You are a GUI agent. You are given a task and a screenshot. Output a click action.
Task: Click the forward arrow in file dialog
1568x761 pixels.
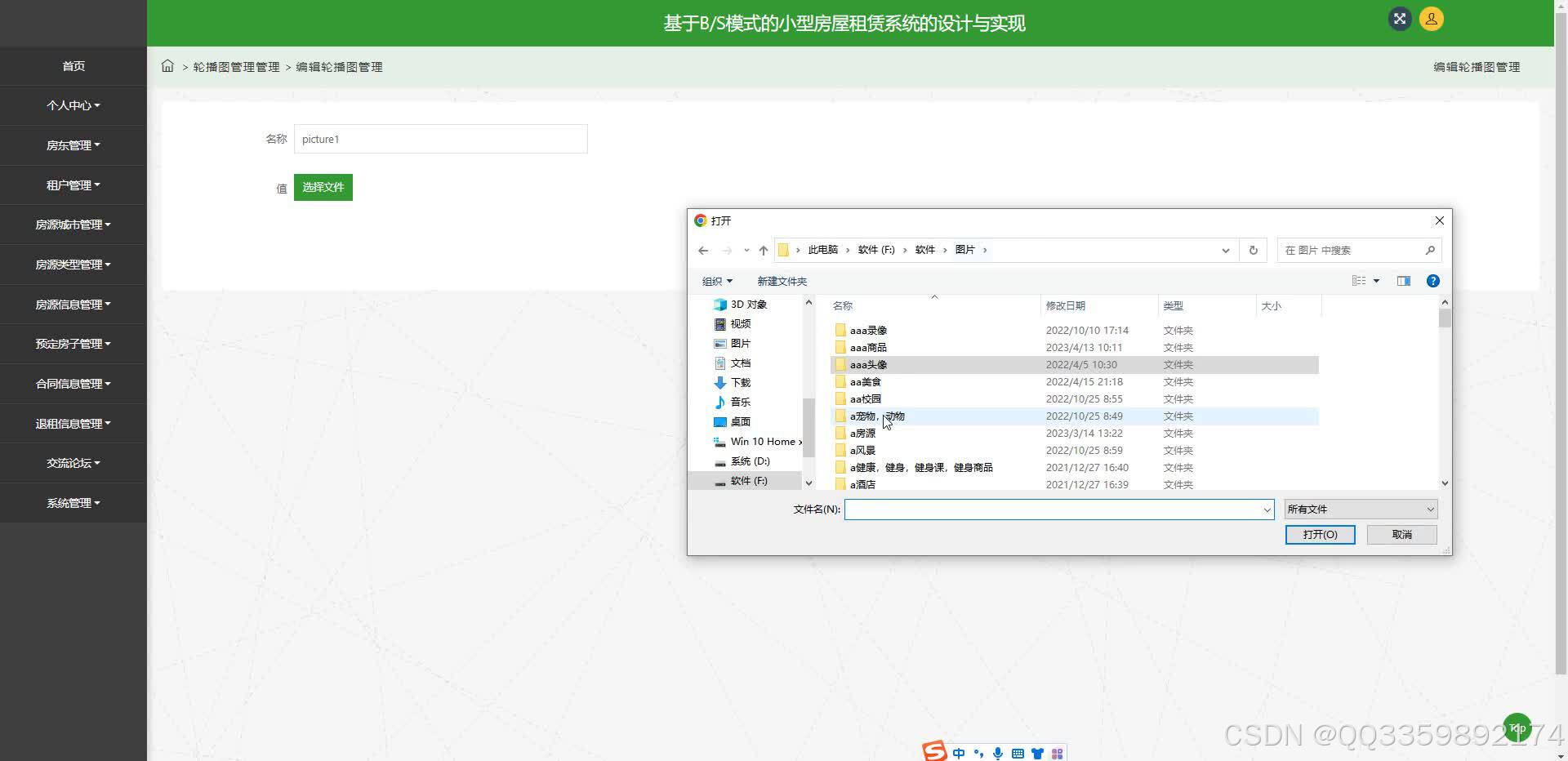point(727,251)
